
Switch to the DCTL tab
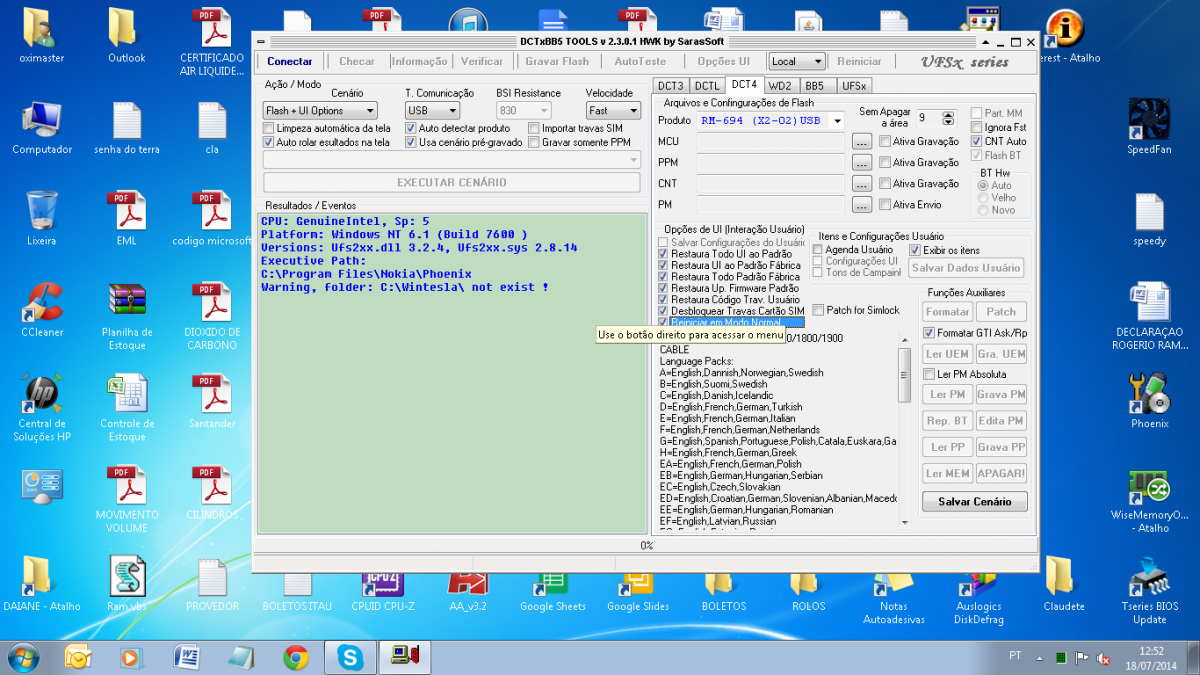click(707, 86)
